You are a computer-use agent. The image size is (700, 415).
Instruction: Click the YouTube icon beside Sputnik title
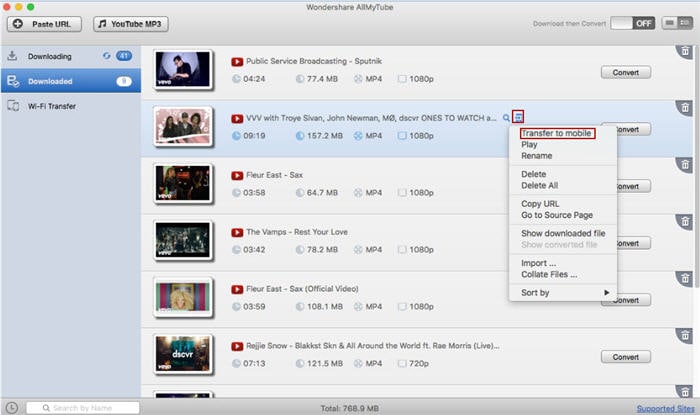pos(237,62)
